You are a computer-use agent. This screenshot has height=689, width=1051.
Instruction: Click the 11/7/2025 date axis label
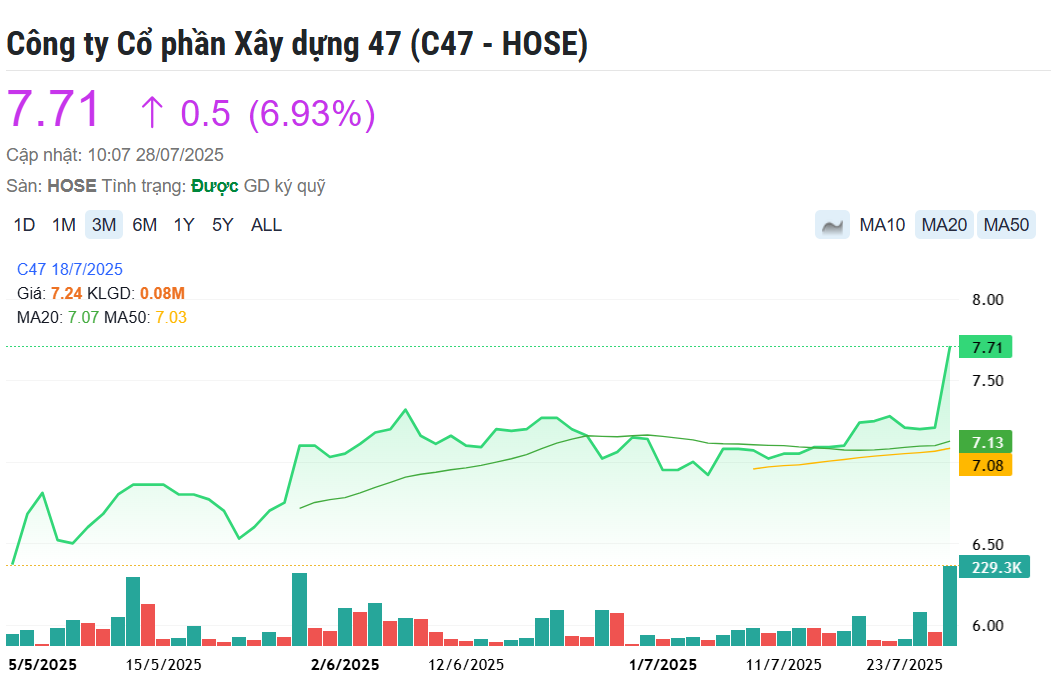[784, 665]
